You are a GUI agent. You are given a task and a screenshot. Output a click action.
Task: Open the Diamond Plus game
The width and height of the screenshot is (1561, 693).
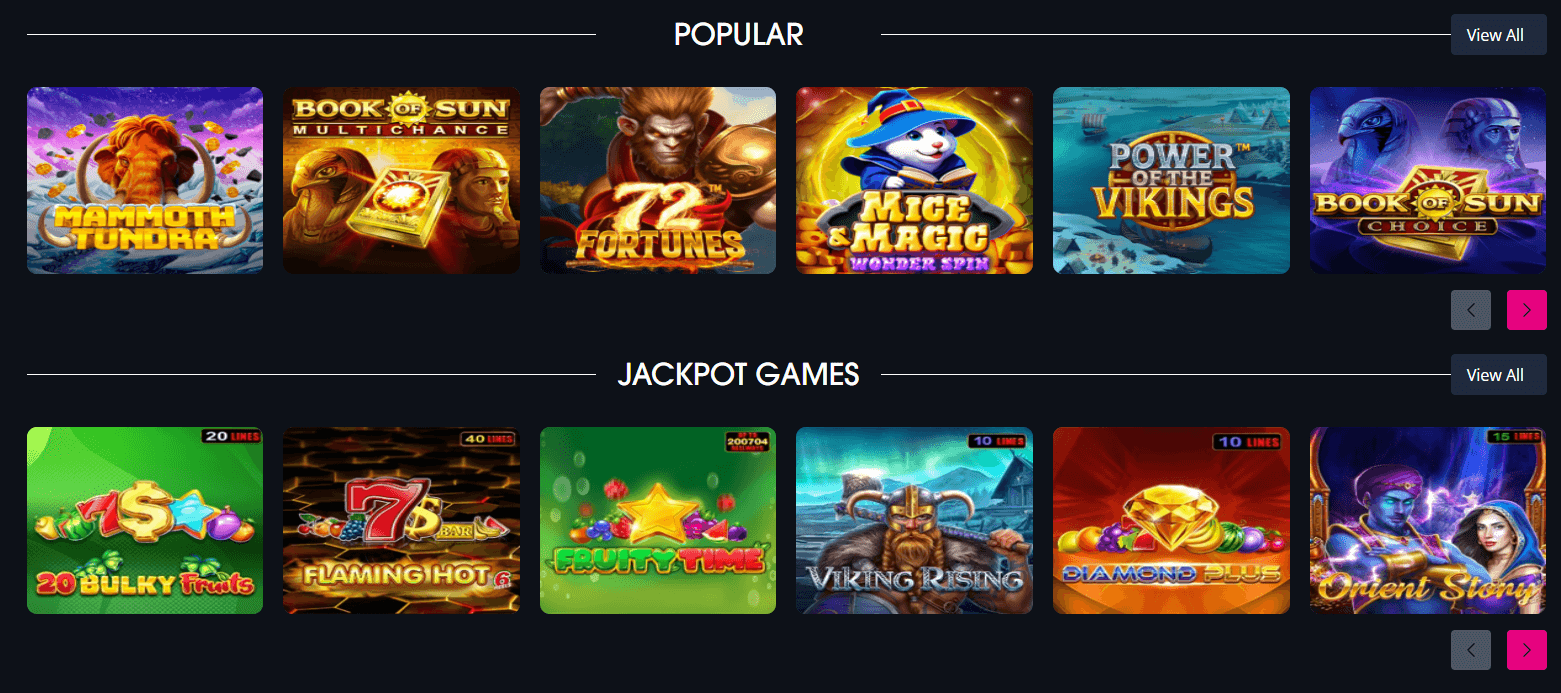1171,520
